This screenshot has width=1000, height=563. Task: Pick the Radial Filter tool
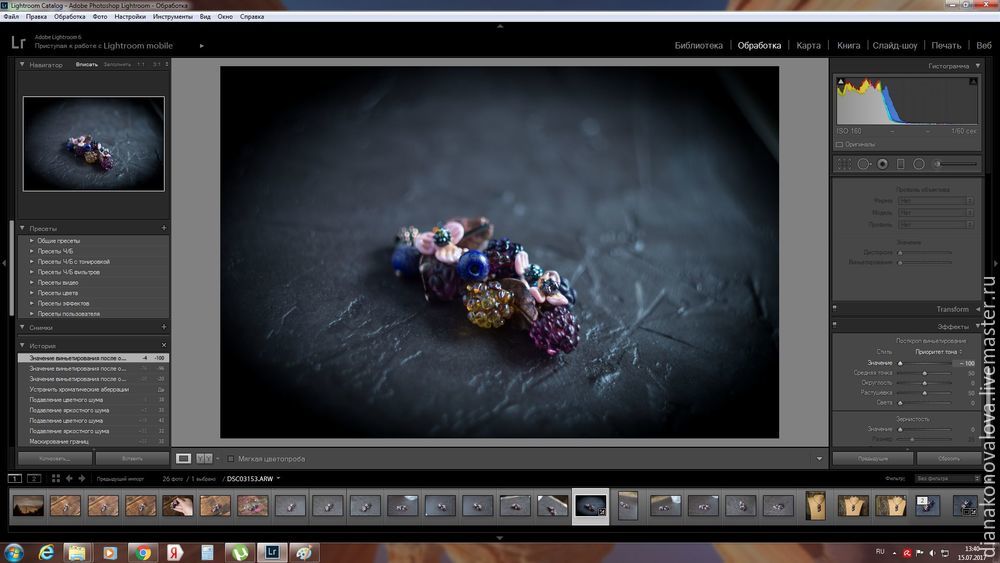918,164
